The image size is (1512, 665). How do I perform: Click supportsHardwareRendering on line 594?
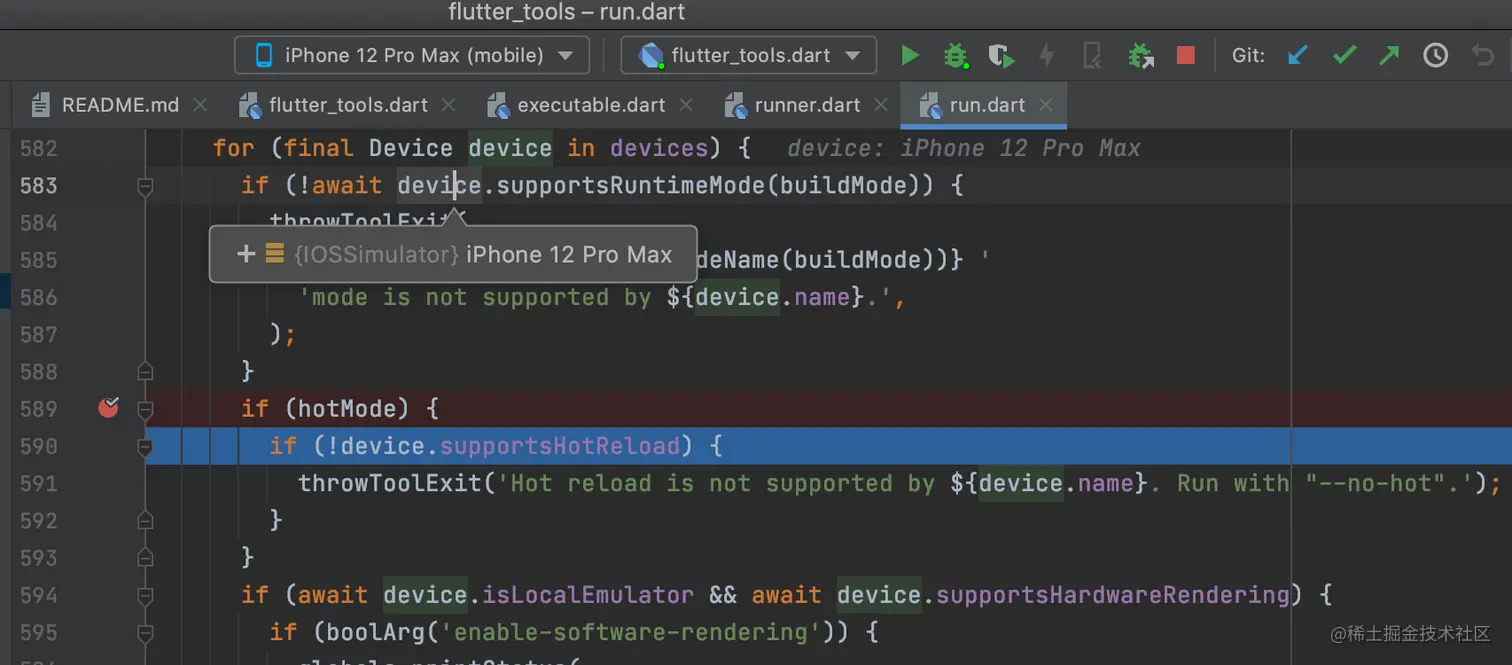(1113, 595)
